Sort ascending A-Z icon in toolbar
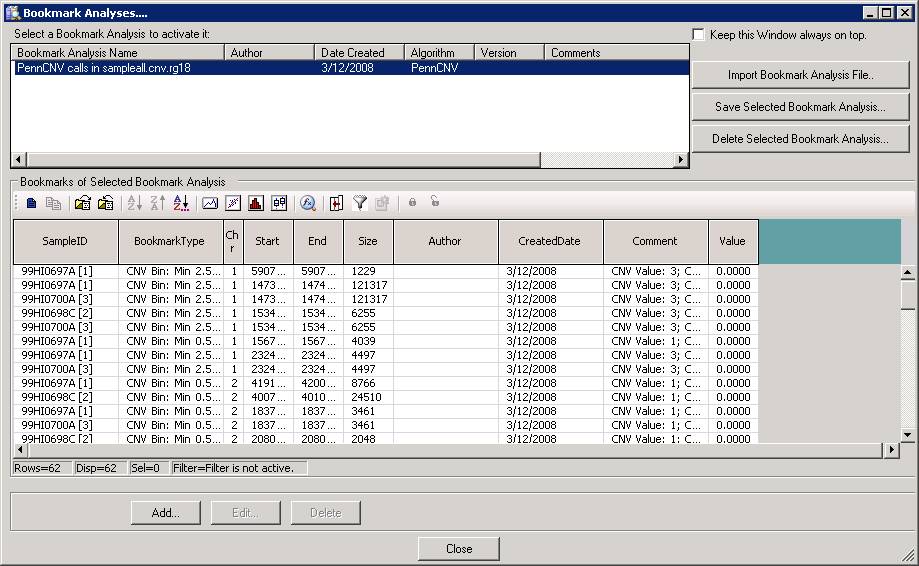Screen dimensions: 919x566 point(135,203)
